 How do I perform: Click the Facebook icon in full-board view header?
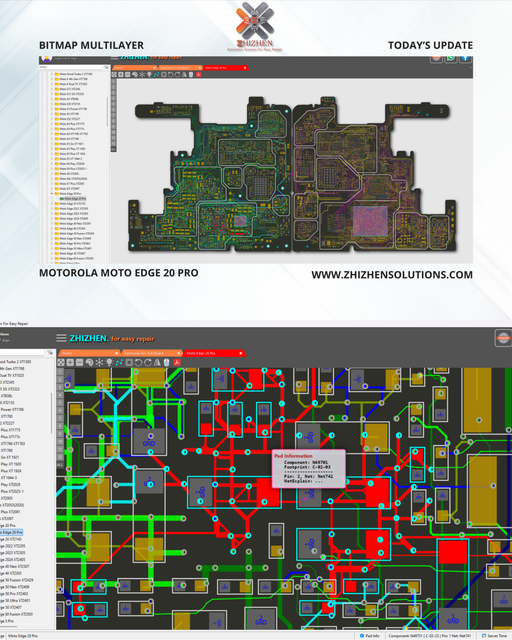coord(465,58)
